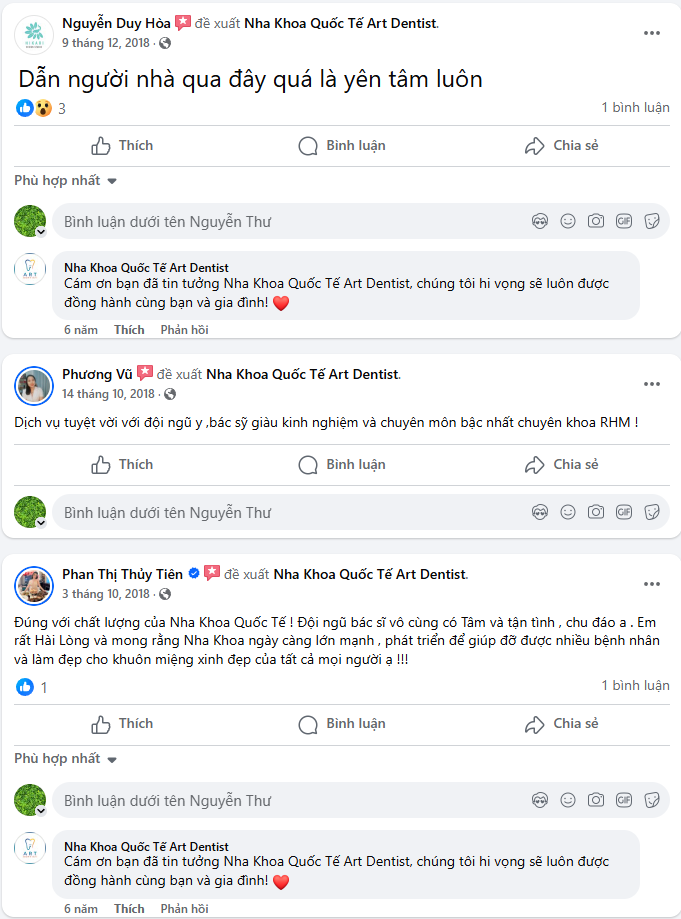The image size is (681, 919).
Task: Open Phan Thị Thủy Tiên's profile picture
Action: 33,584
